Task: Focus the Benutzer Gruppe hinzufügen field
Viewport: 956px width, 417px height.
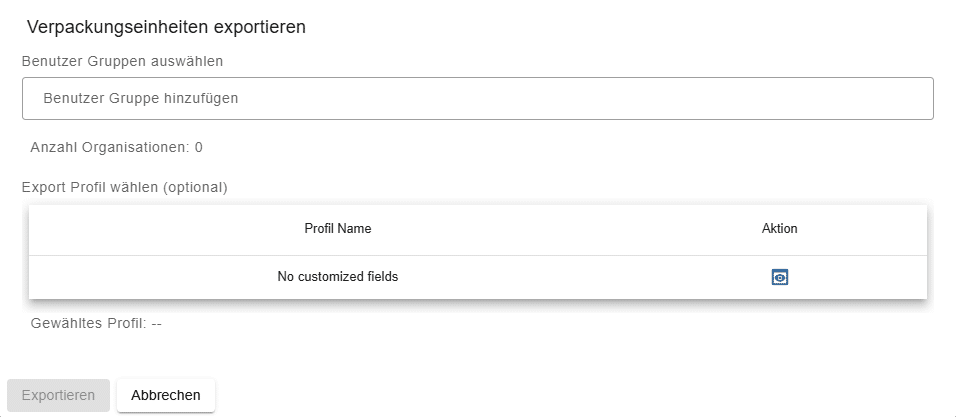Action: pyautogui.click(x=477, y=99)
